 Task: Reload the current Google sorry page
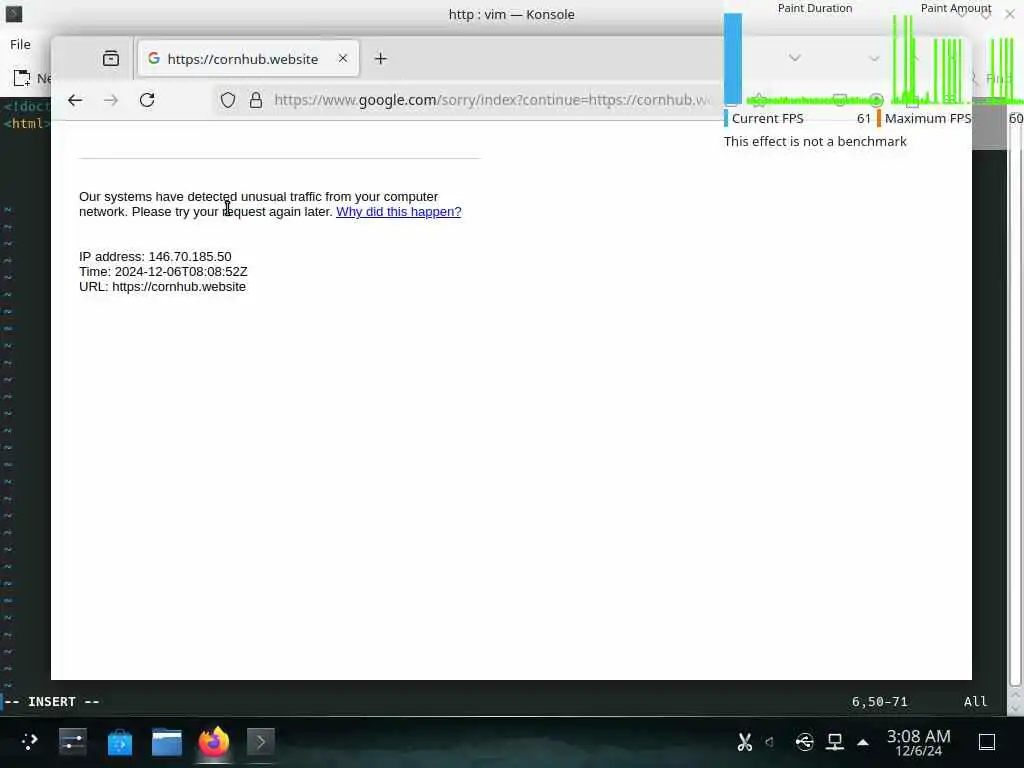pos(147,100)
